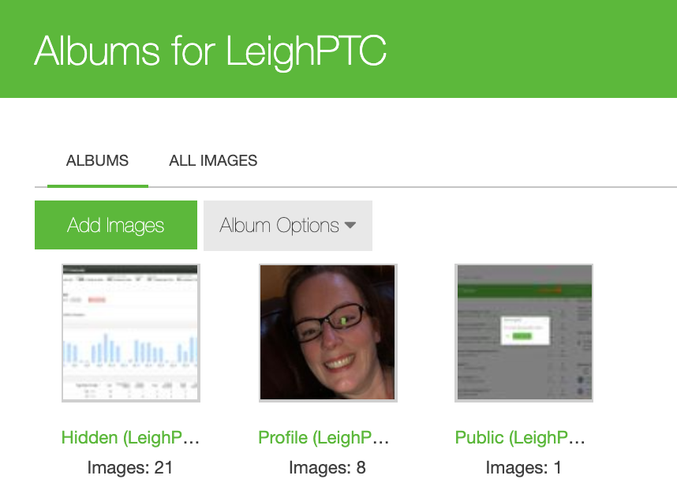Click the 'Albums for LeighPTC' page title
The width and height of the screenshot is (677, 502).
[x=210, y=50]
